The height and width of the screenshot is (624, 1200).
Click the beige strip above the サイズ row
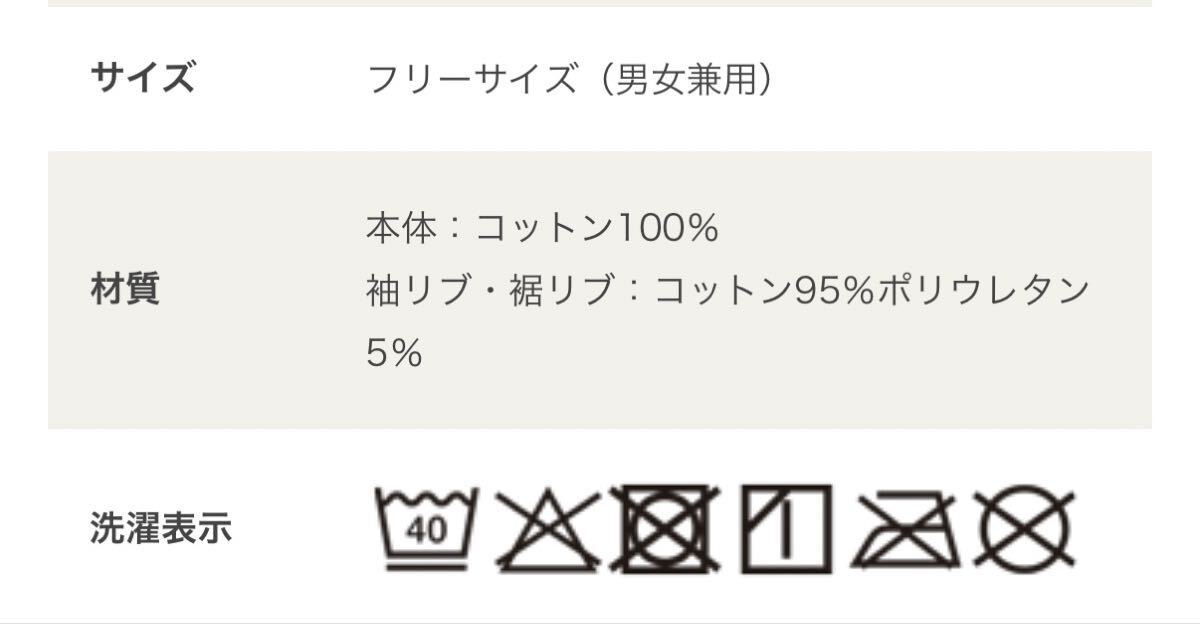(600, 3)
